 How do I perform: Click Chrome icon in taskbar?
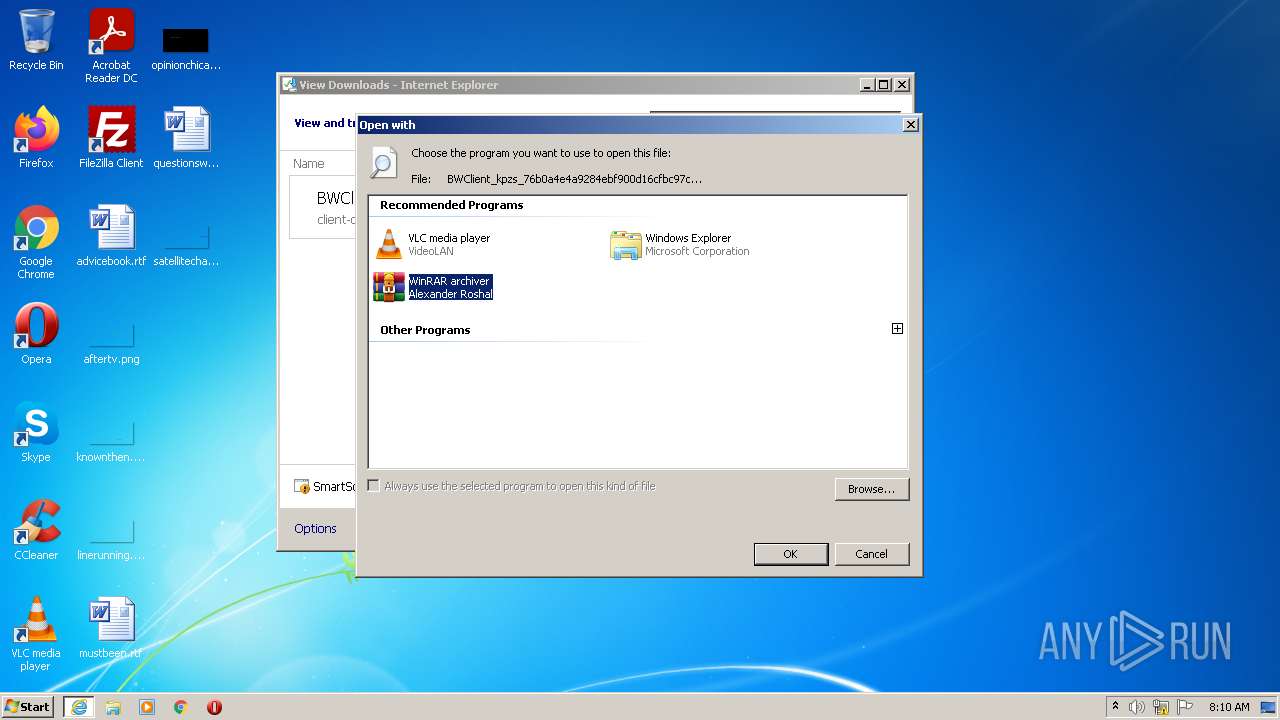[181, 707]
